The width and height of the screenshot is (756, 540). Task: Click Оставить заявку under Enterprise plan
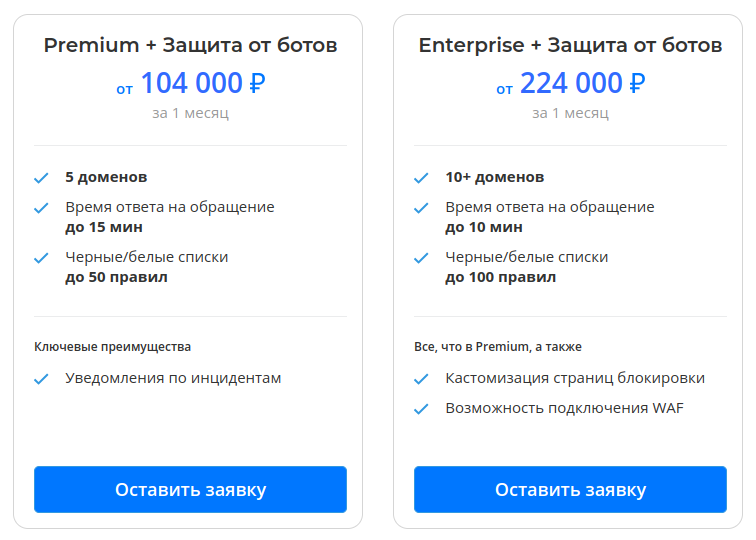[x=570, y=489]
